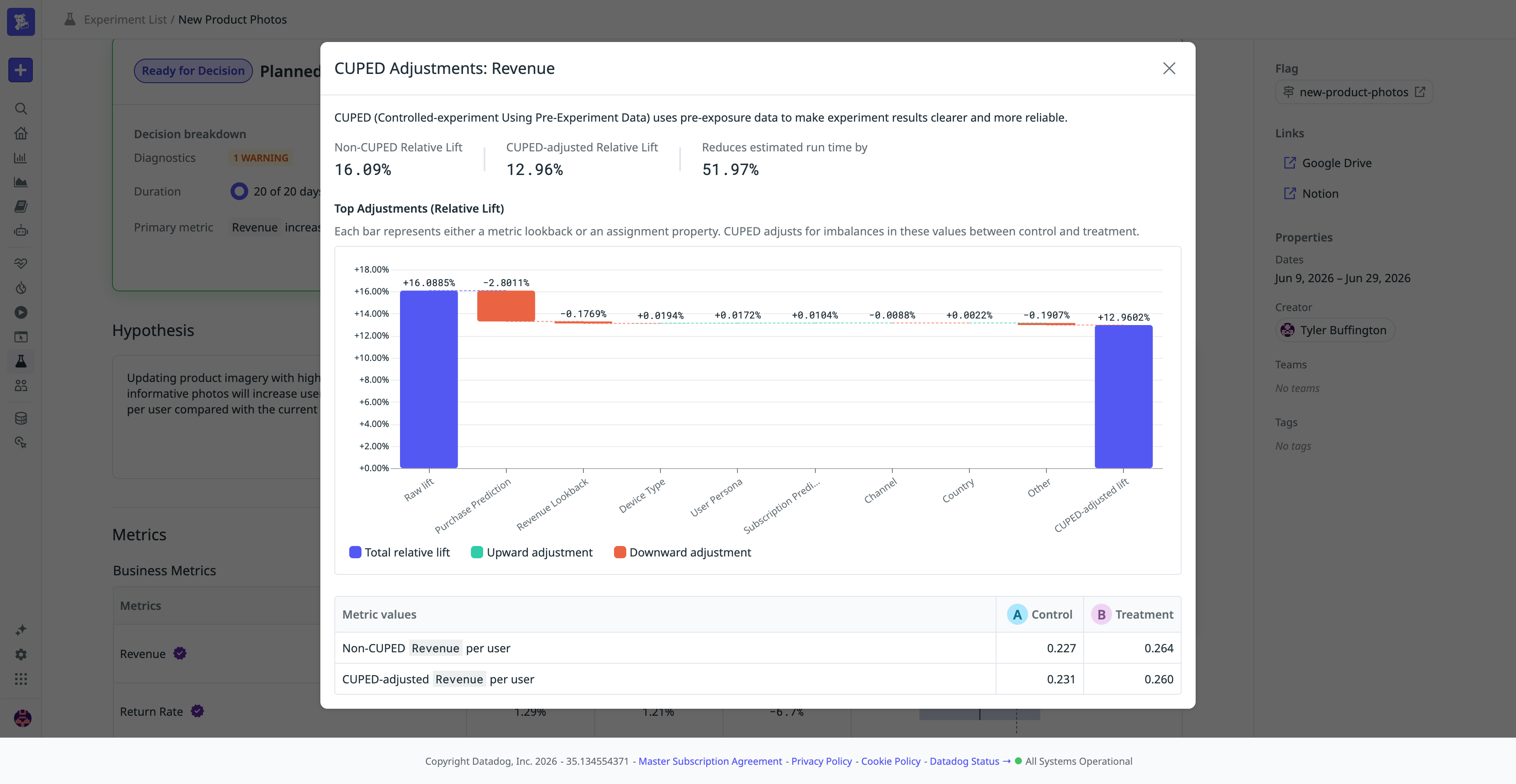Open the heartbeat monitoring icon

21,263
